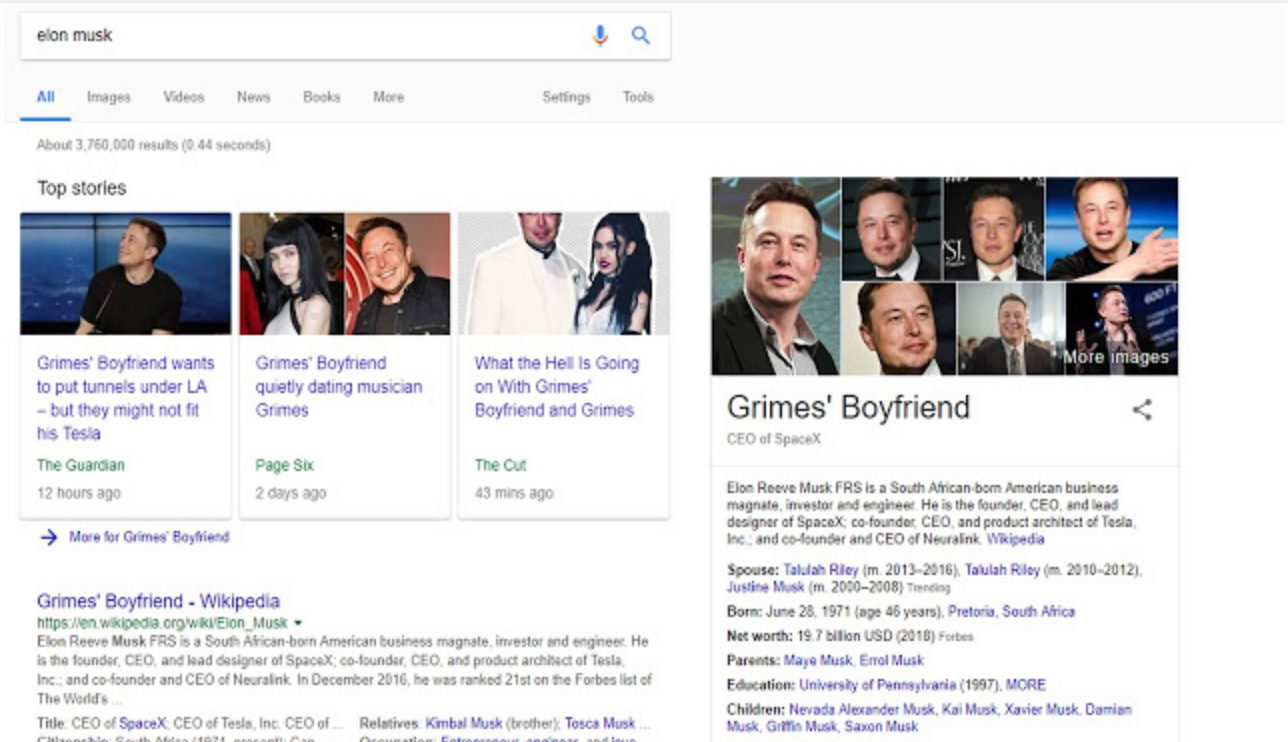1288x742 pixels.
Task: Click the Net worth 19.7 billion USD text
Action: pyautogui.click(x=830, y=636)
